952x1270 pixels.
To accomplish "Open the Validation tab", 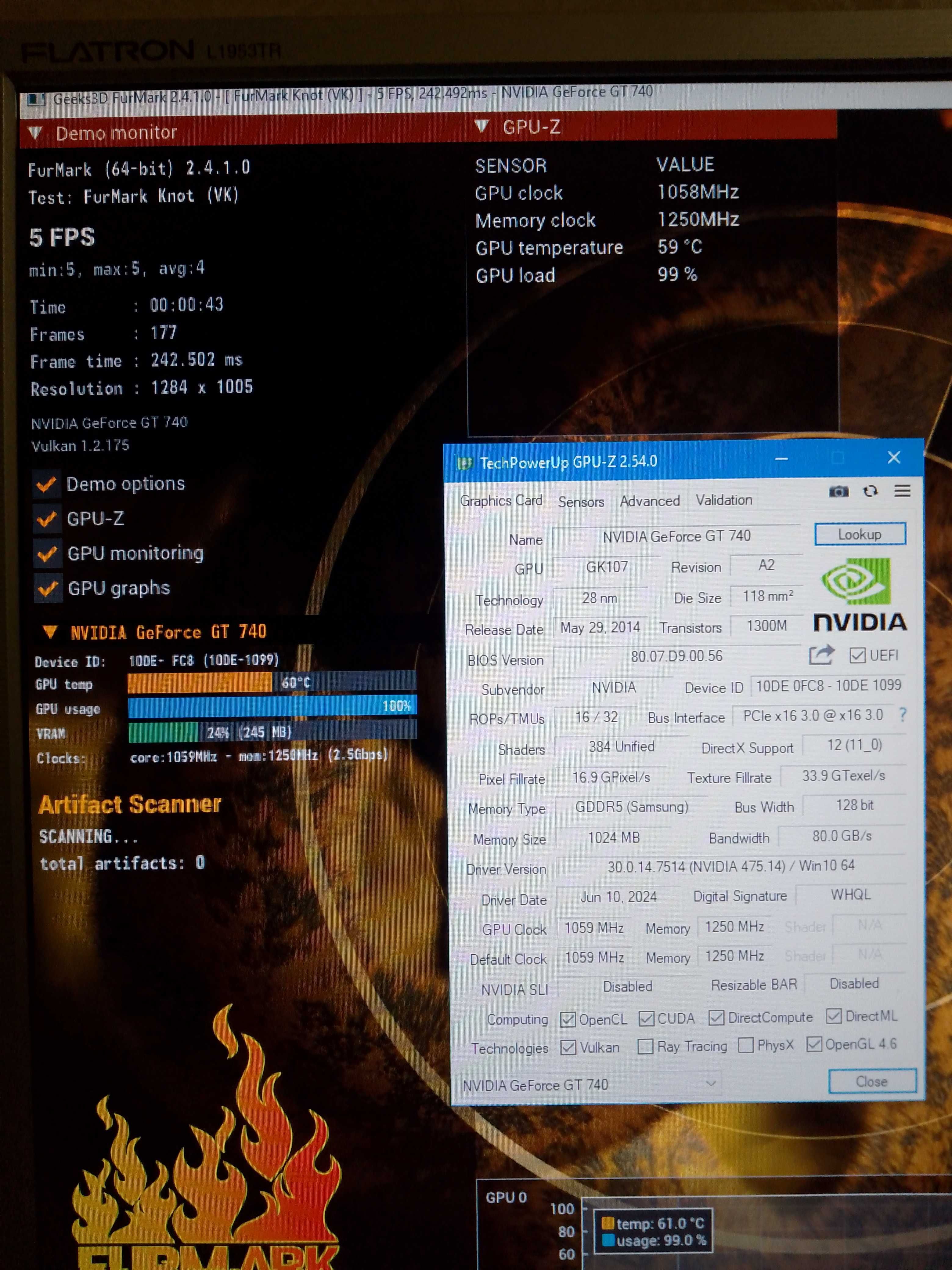I will tap(724, 500).
